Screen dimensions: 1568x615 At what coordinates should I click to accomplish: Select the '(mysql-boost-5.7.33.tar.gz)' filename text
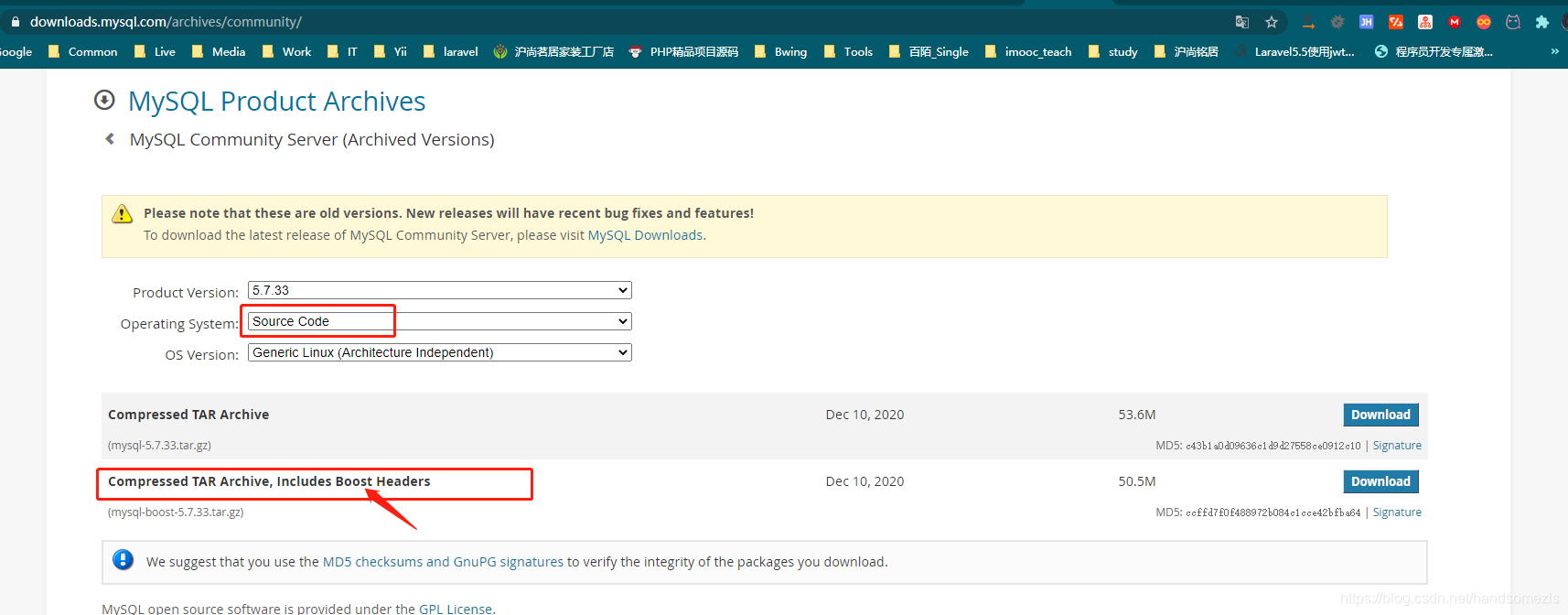(x=176, y=512)
